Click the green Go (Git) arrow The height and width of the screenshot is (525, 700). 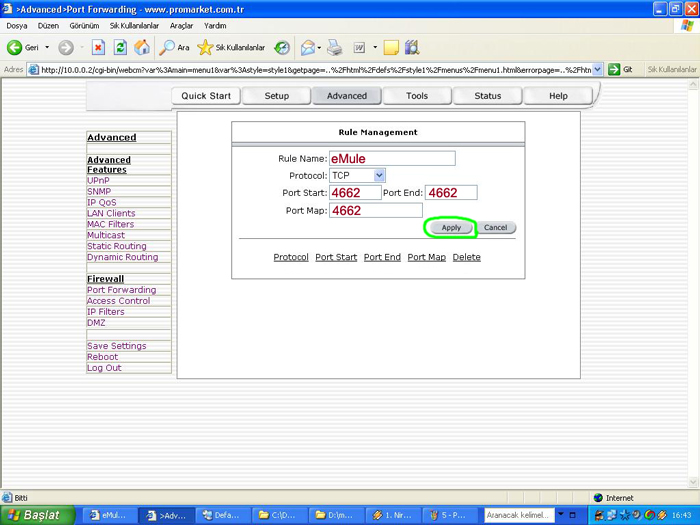pos(614,70)
